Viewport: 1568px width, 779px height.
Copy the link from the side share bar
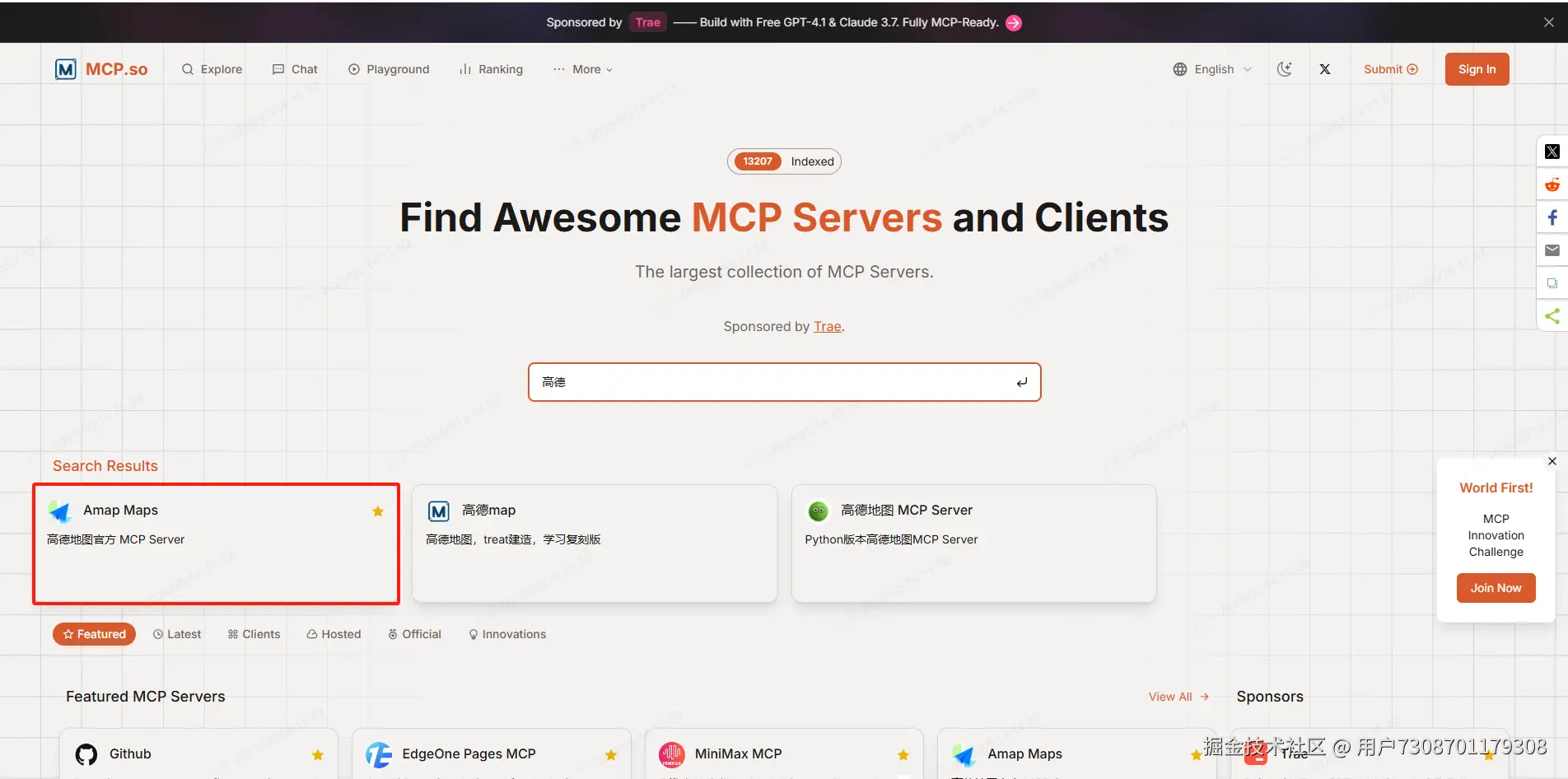(1552, 283)
